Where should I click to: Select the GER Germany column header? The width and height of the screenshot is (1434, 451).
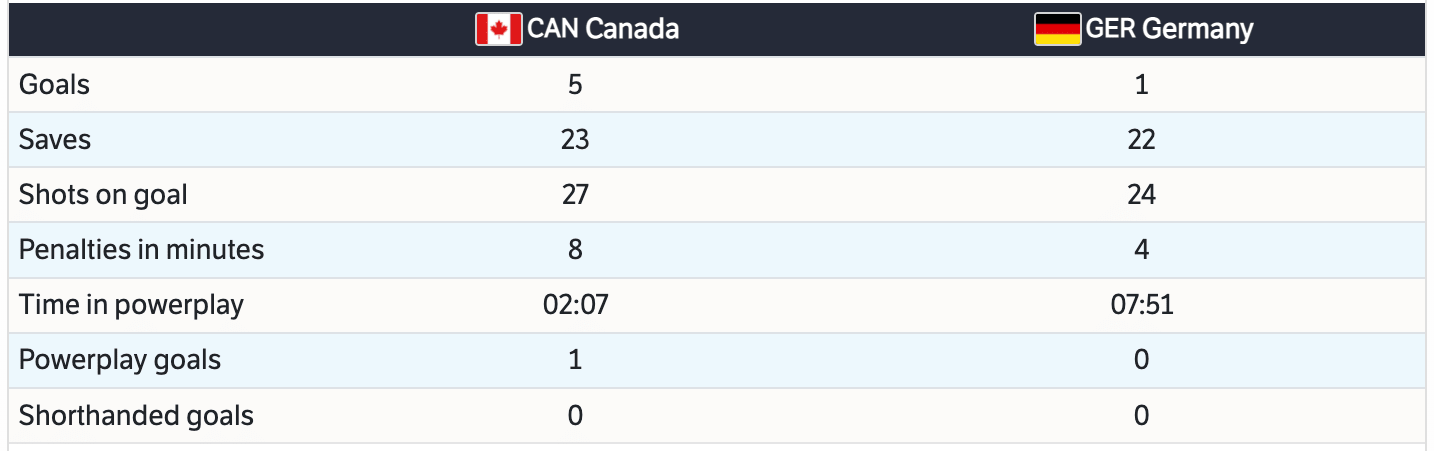[x=1169, y=29]
